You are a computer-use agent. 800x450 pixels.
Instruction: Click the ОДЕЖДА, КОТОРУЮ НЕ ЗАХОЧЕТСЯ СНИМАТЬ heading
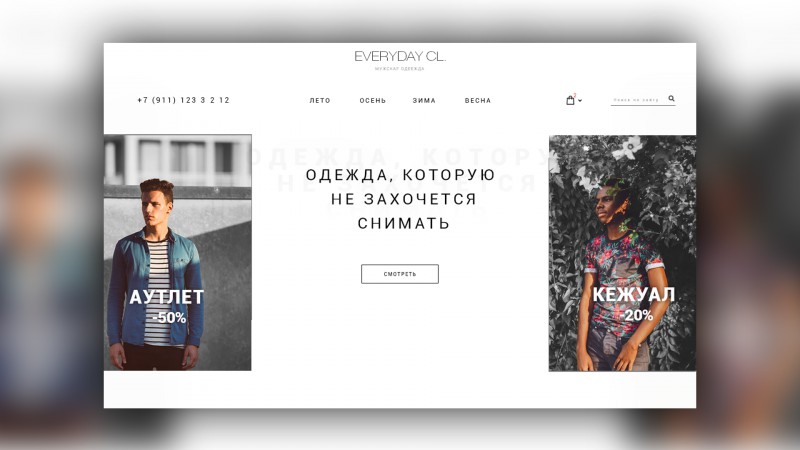pos(401,199)
